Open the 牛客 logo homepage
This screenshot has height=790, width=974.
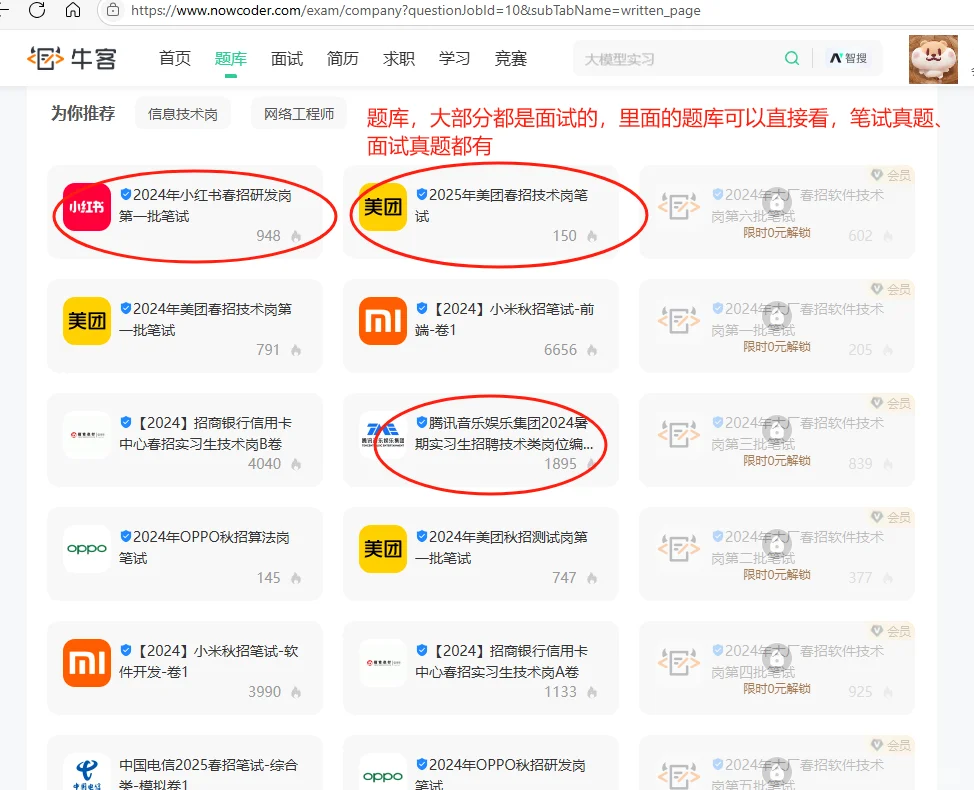tap(71, 58)
